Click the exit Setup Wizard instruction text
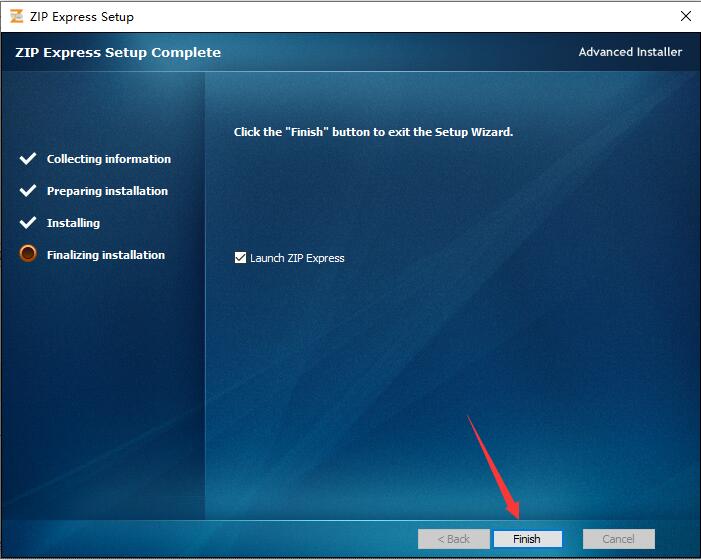This screenshot has height=560, width=701. coord(373,132)
